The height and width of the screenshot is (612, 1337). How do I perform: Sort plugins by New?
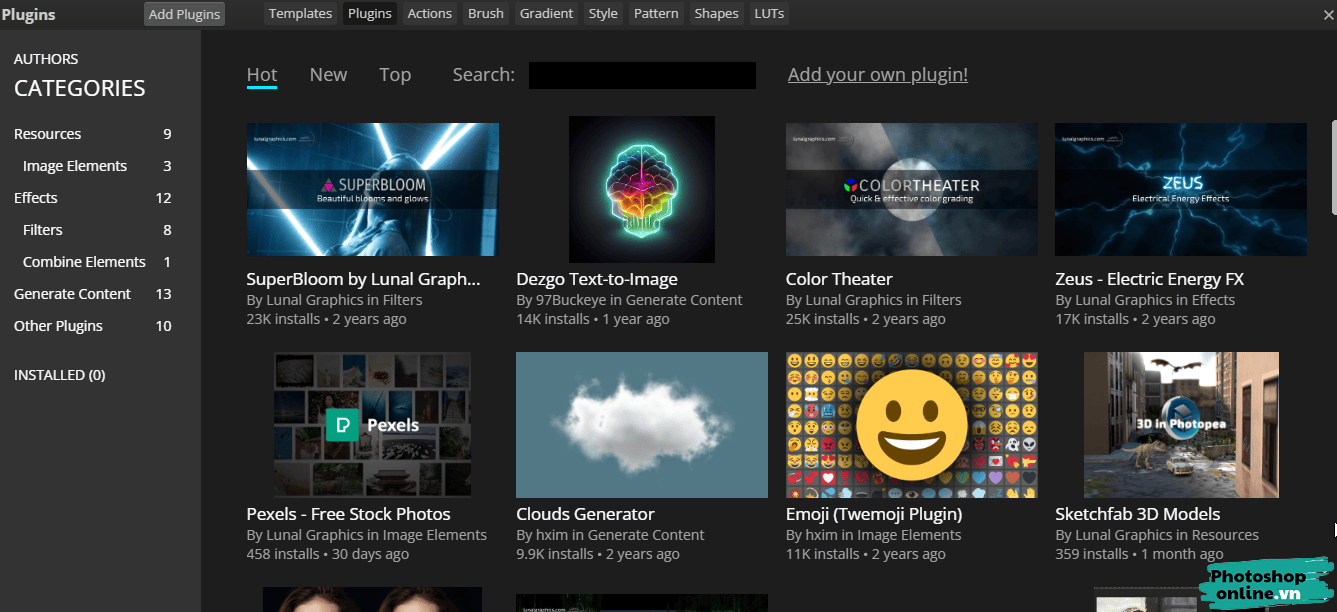point(328,74)
